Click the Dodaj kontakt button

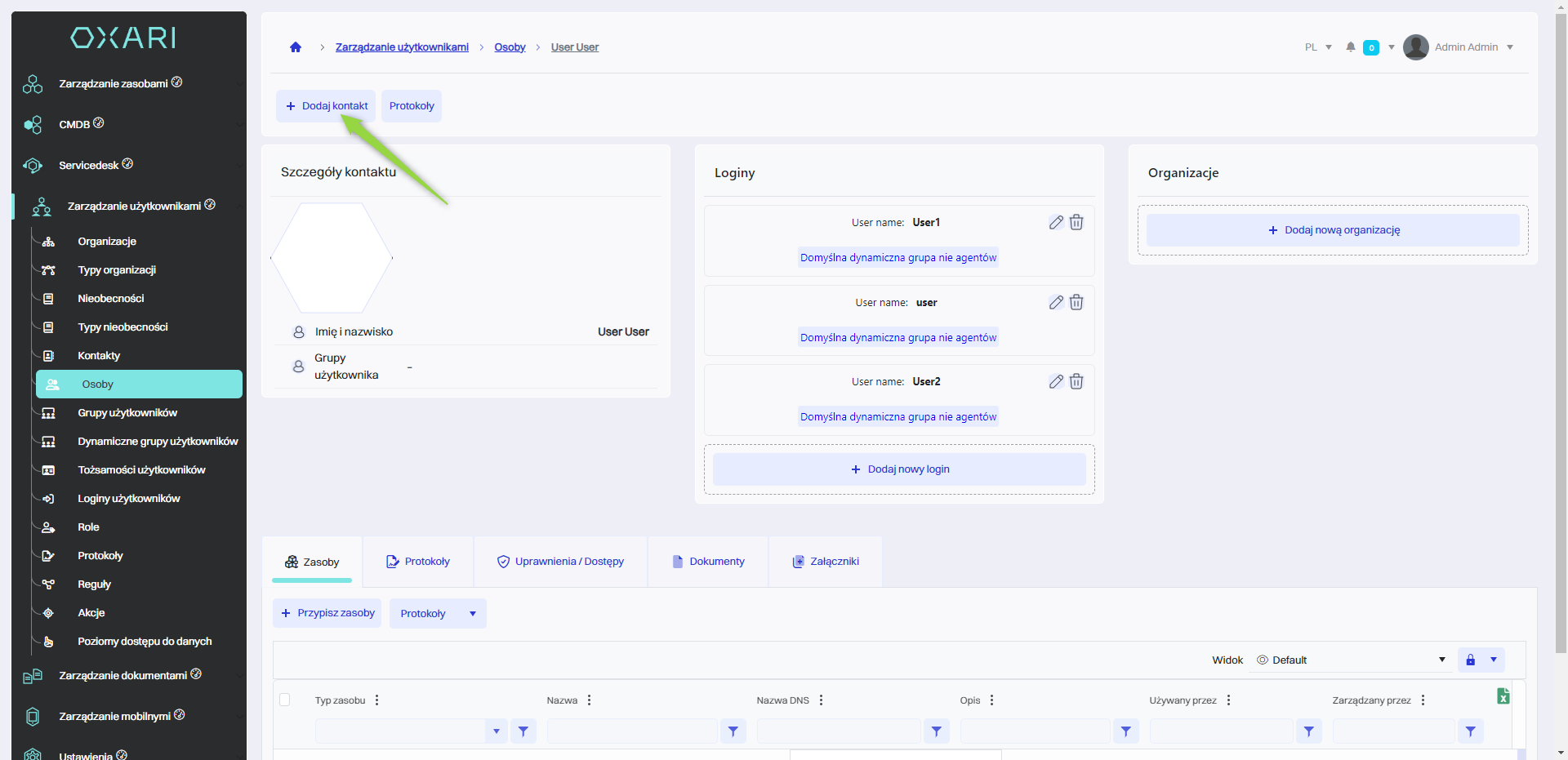pos(326,106)
